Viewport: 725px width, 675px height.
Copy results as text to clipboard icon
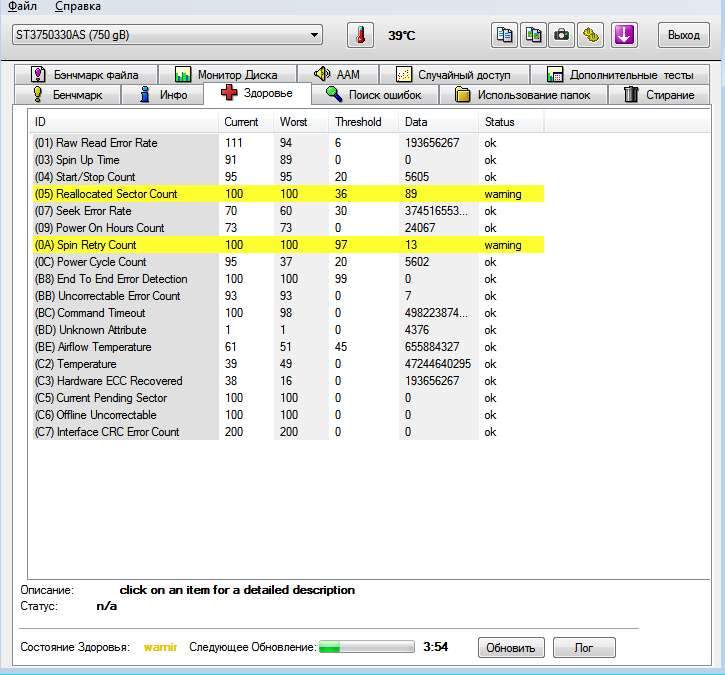[x=505, y=35]
